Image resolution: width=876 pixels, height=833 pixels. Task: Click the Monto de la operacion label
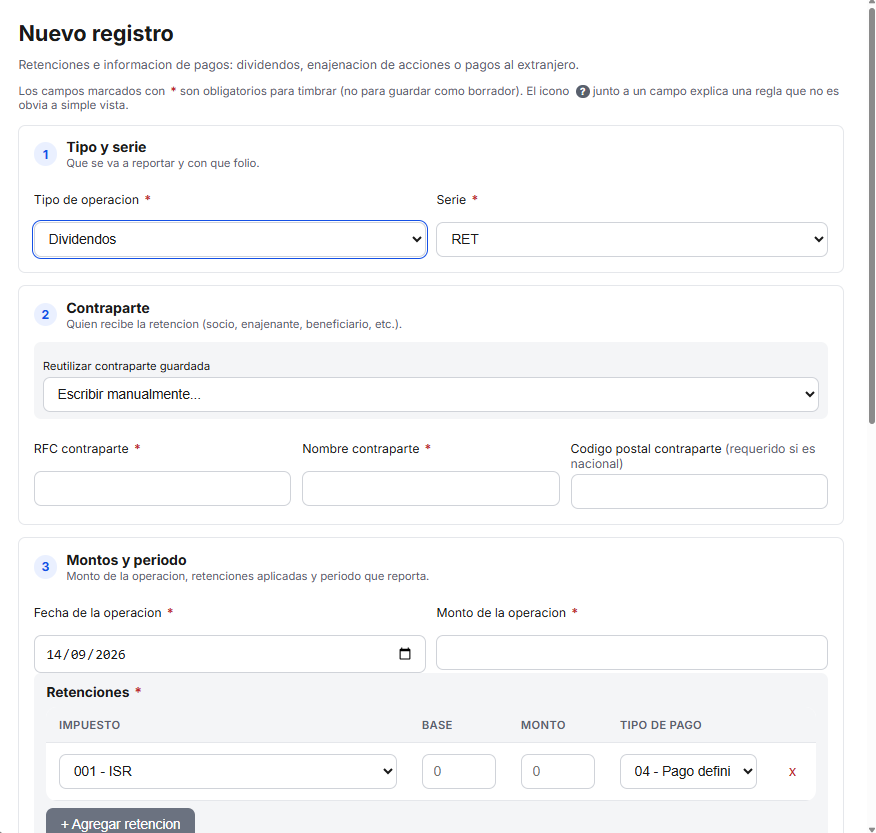coord(501,613)
